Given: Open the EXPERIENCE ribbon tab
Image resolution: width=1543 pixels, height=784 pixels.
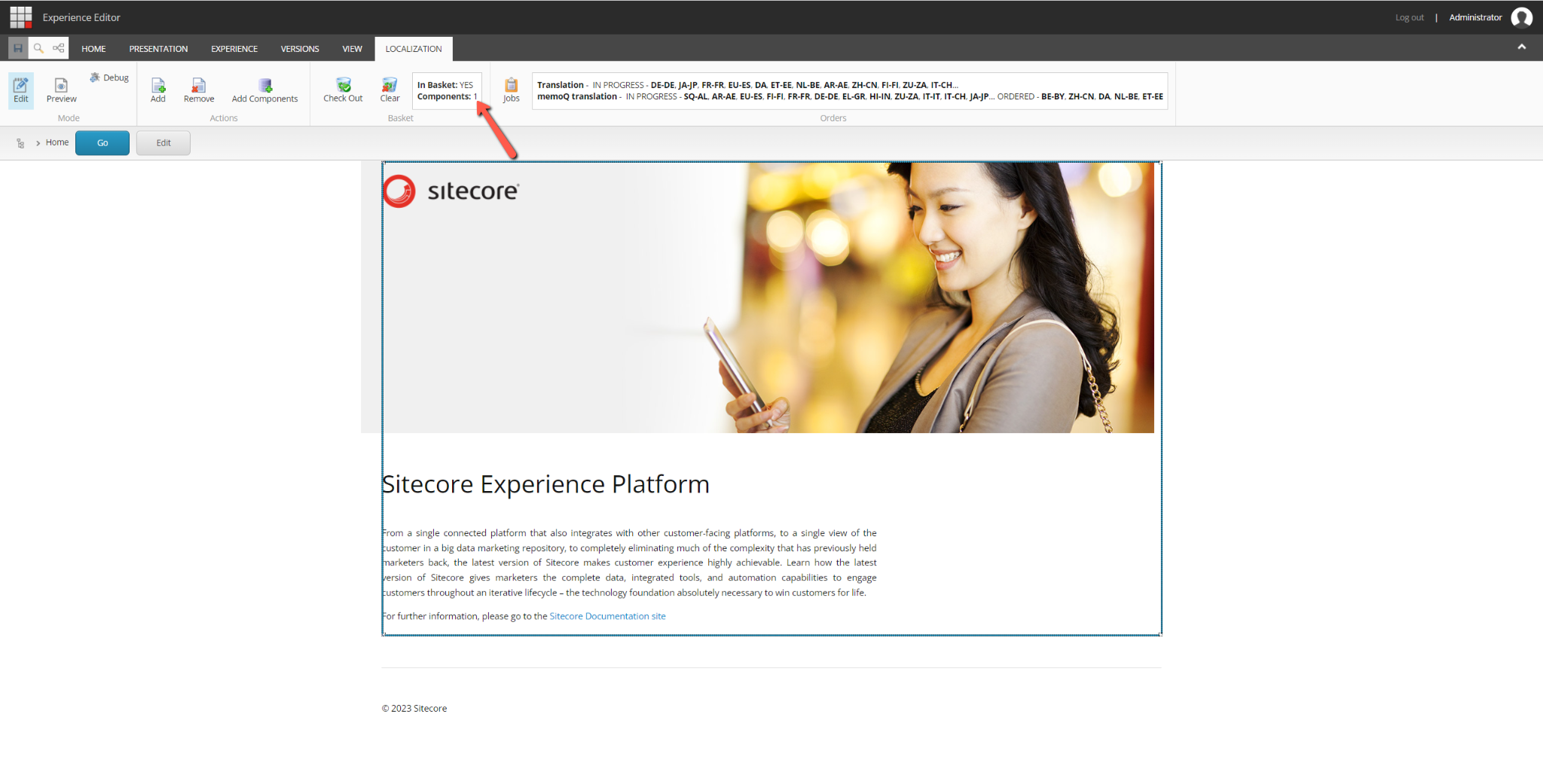Looking at the screenshot, I should tap(234, 49).
